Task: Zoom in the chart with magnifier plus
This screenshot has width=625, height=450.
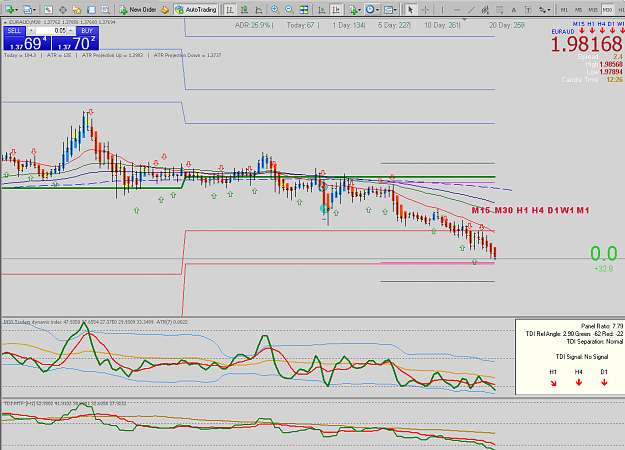Action: tap(275, 10)
